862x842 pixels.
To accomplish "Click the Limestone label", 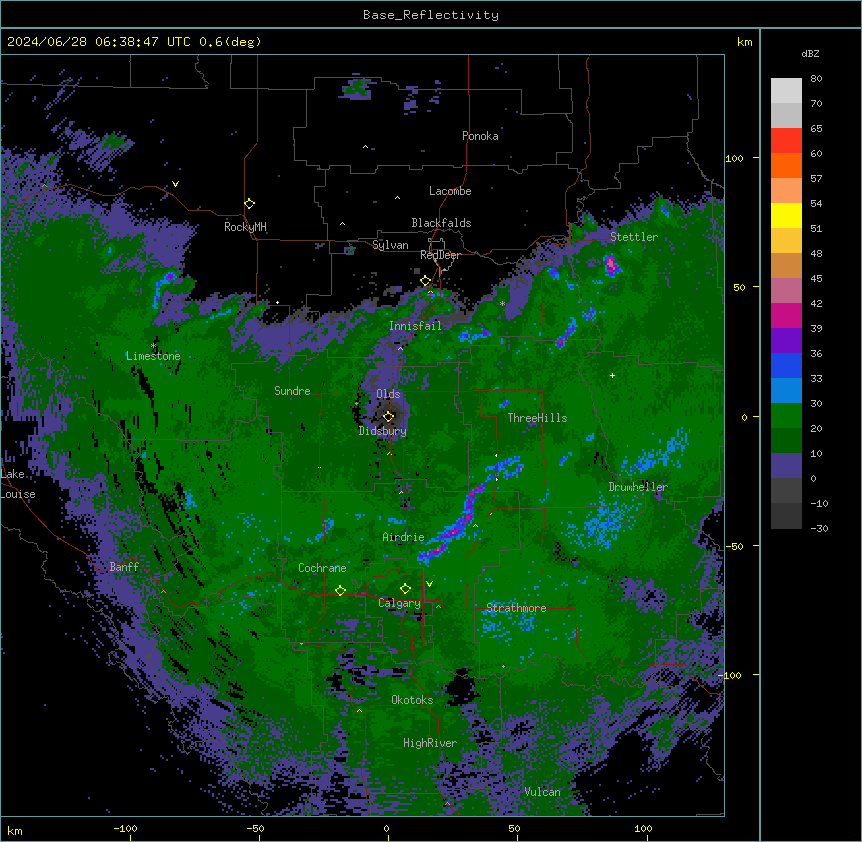I will [x=153, y=356].
